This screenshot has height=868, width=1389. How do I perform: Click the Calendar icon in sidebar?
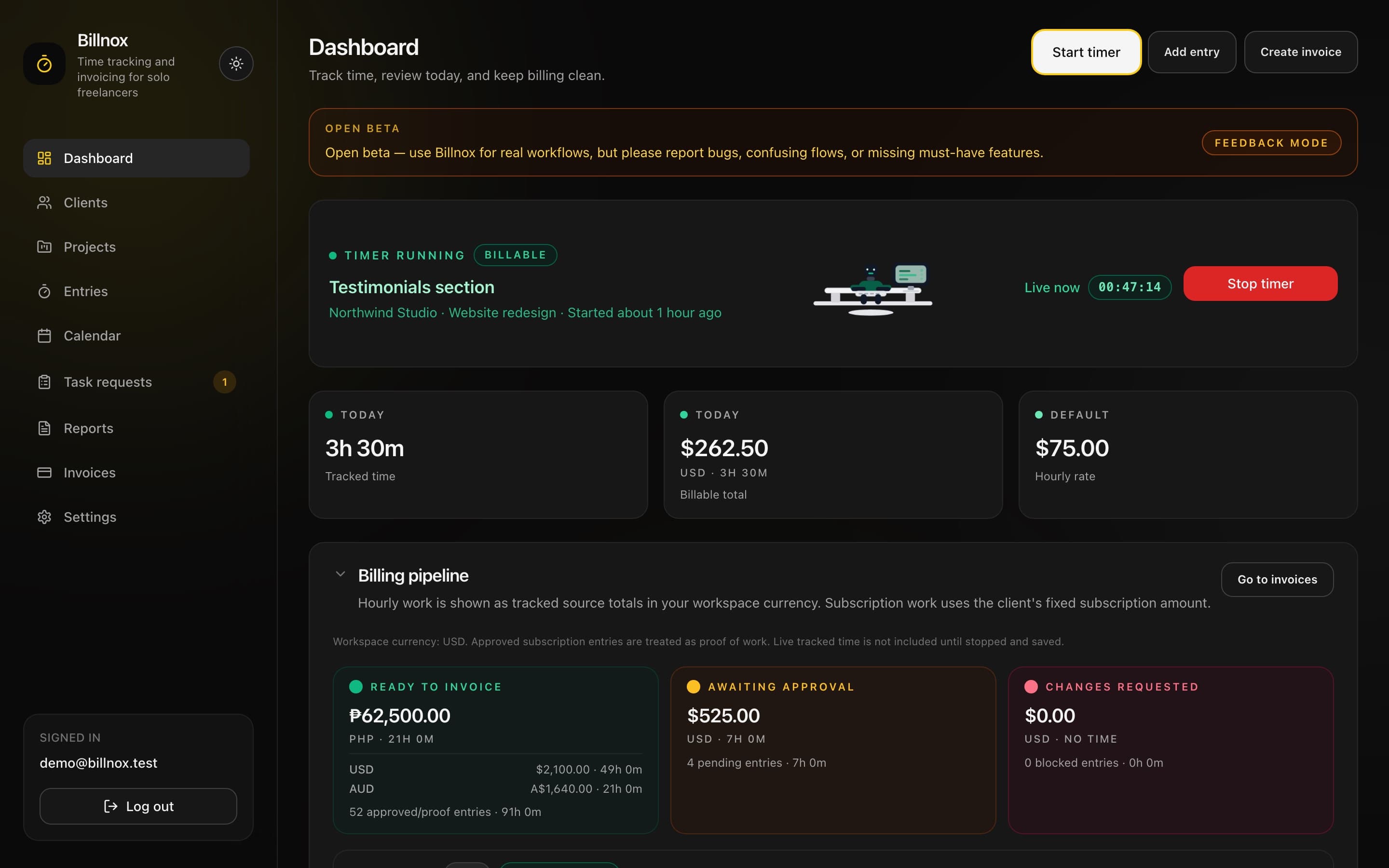(x=44, y=336)
